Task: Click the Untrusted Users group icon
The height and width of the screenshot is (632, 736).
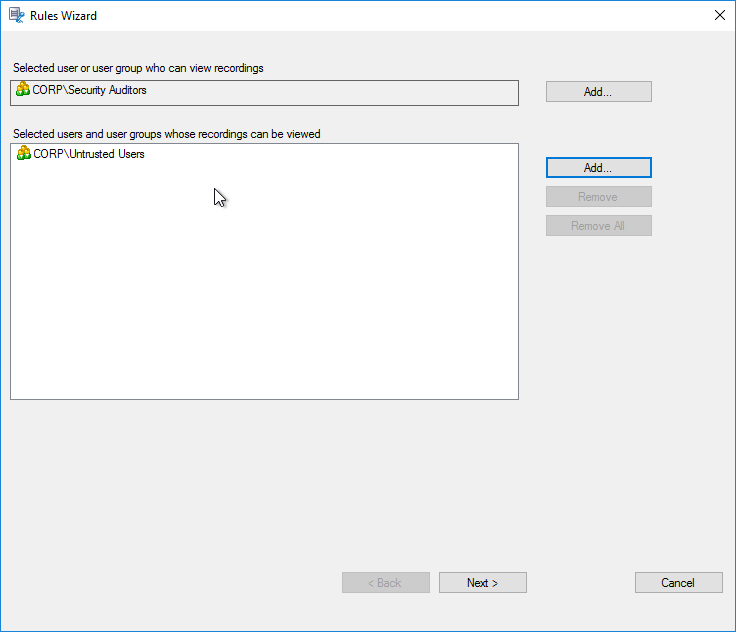Action: 23,154
